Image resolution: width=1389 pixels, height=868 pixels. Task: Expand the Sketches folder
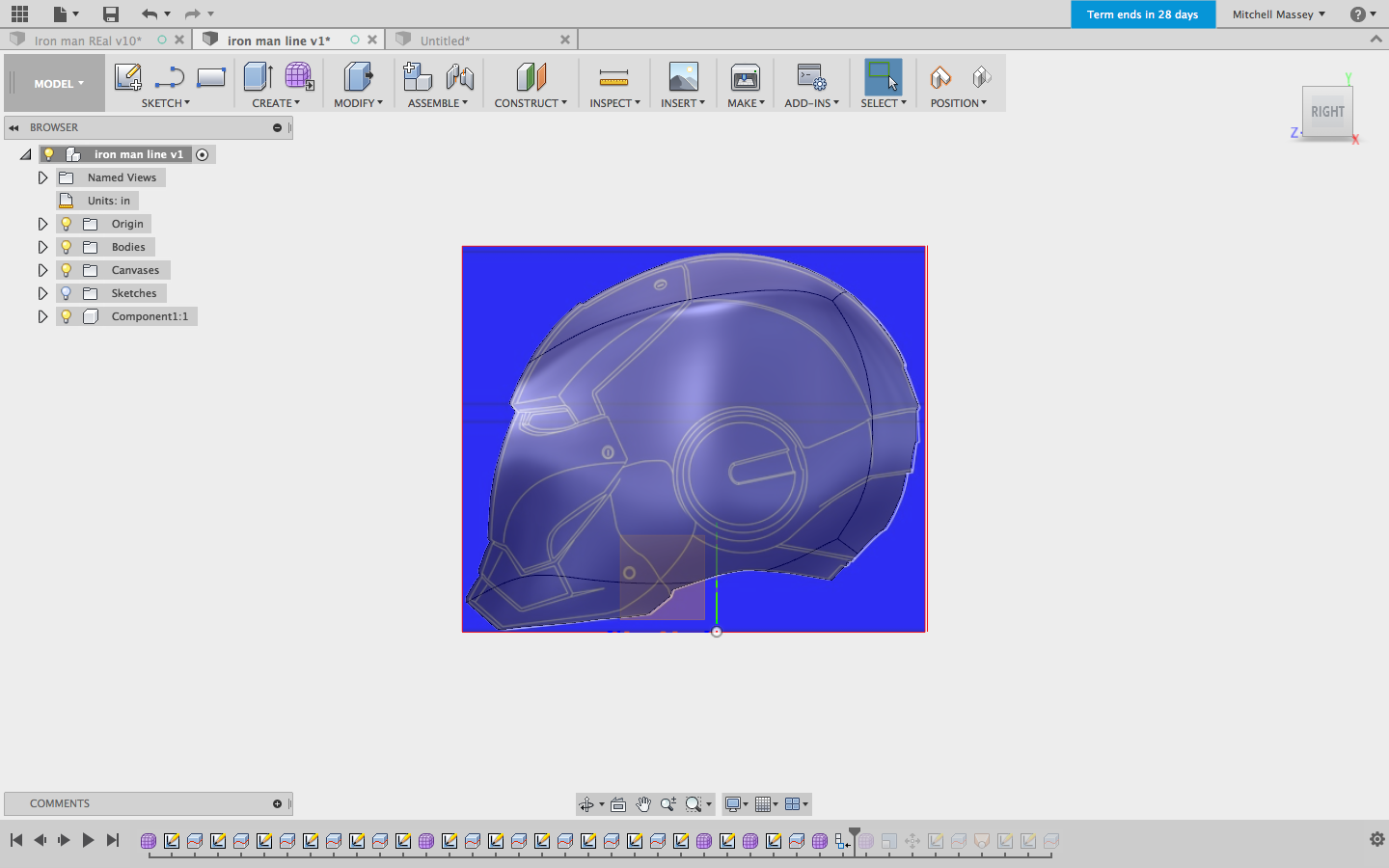pos(42,293)
